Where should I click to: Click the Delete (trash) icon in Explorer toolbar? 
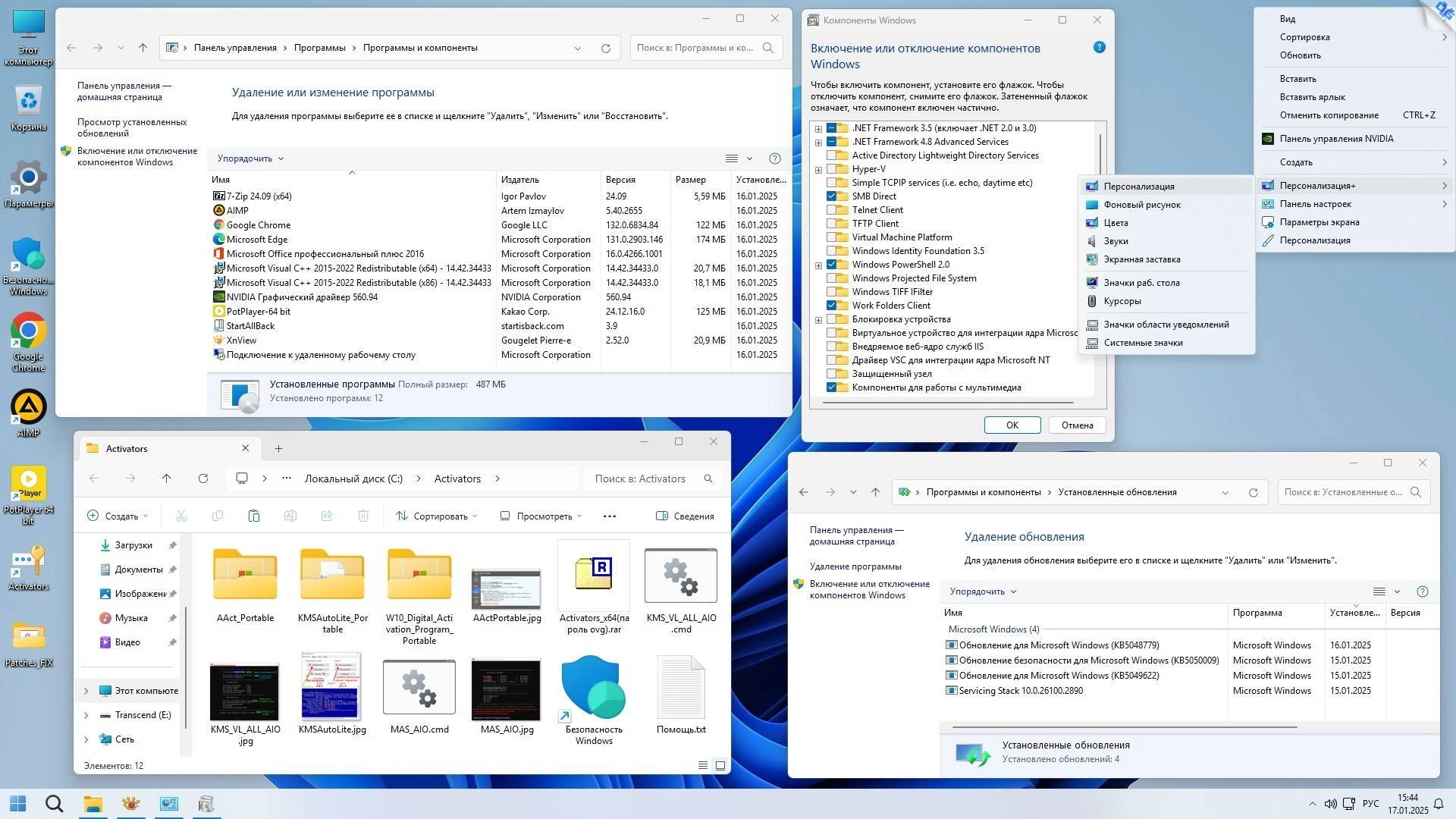pyautogui.click(x=363, y=516)
